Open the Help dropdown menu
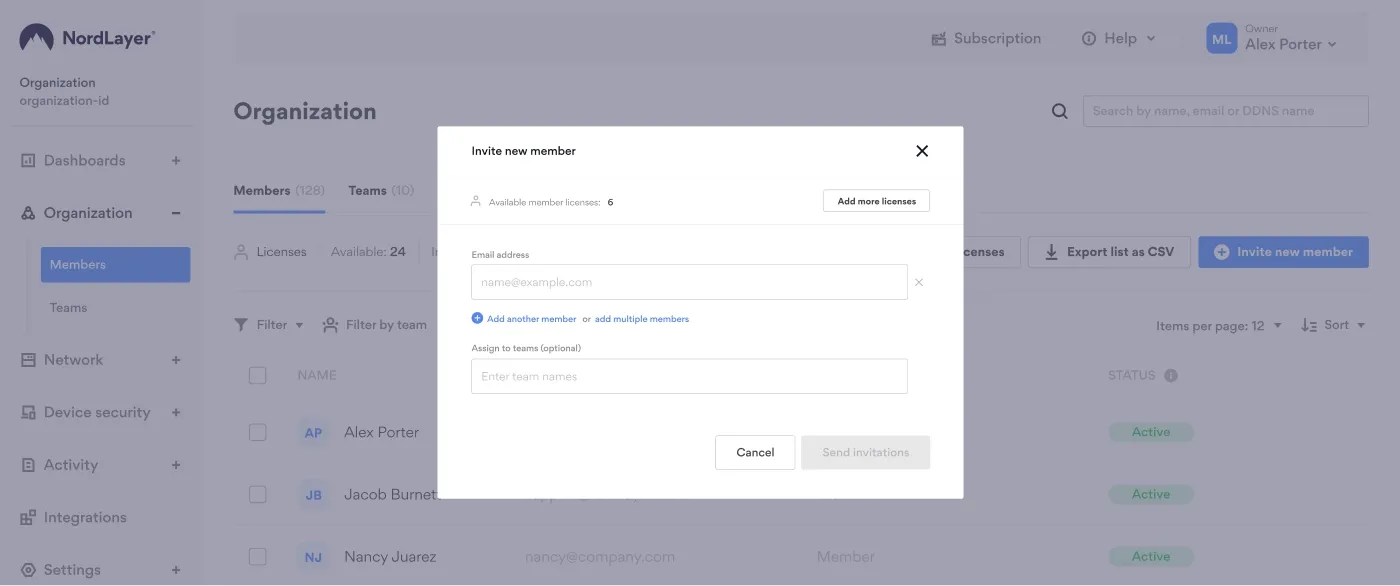Screen dimensions: 1400x586 [1119, 39]
